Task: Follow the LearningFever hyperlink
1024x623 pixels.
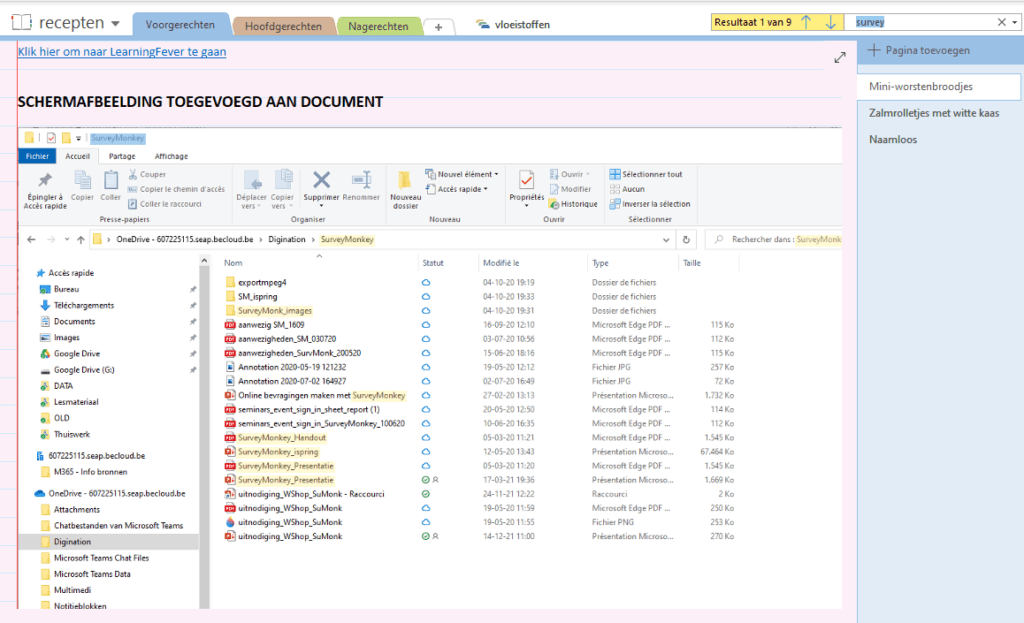Action: click(122, 52)
